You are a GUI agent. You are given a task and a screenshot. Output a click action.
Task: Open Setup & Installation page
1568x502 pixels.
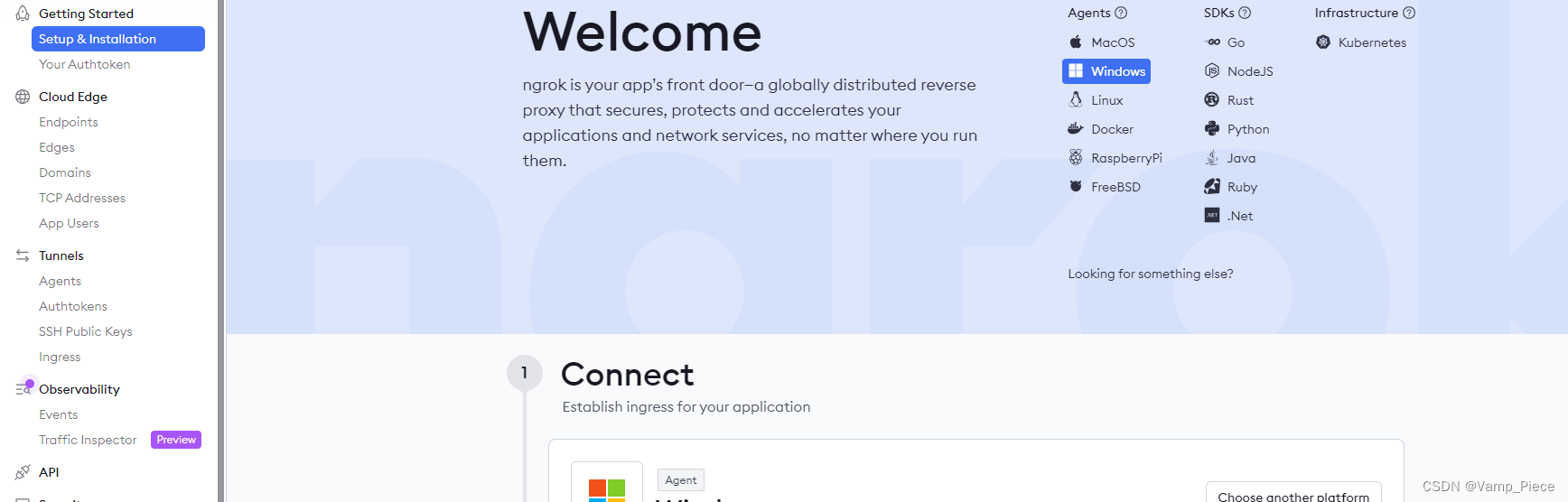[x=118, y=39]
